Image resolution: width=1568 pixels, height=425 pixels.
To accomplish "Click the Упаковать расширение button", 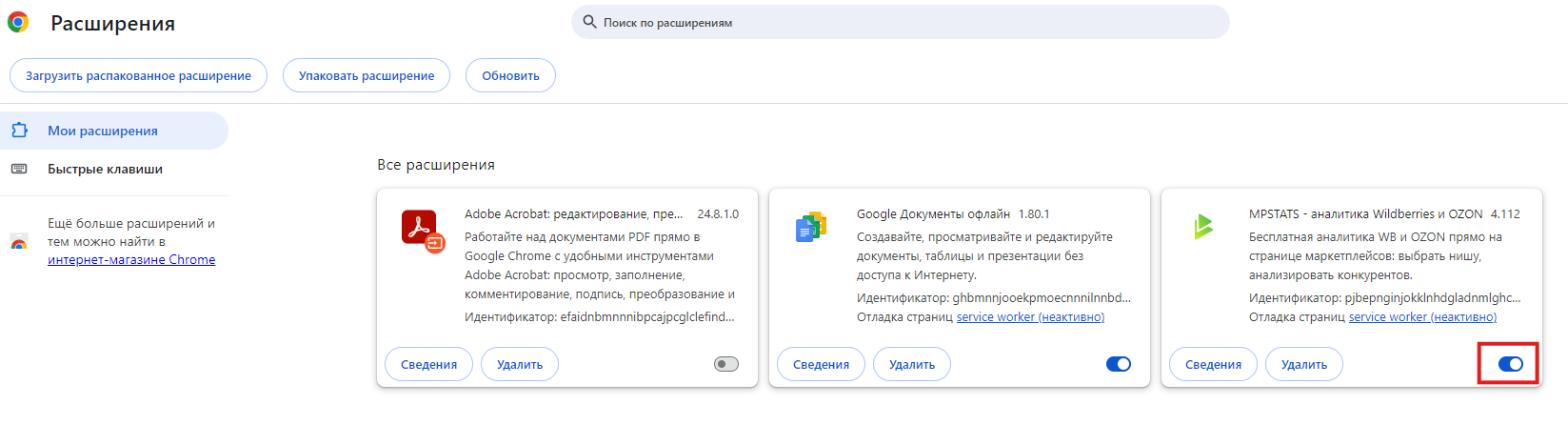I will [367, 75].
